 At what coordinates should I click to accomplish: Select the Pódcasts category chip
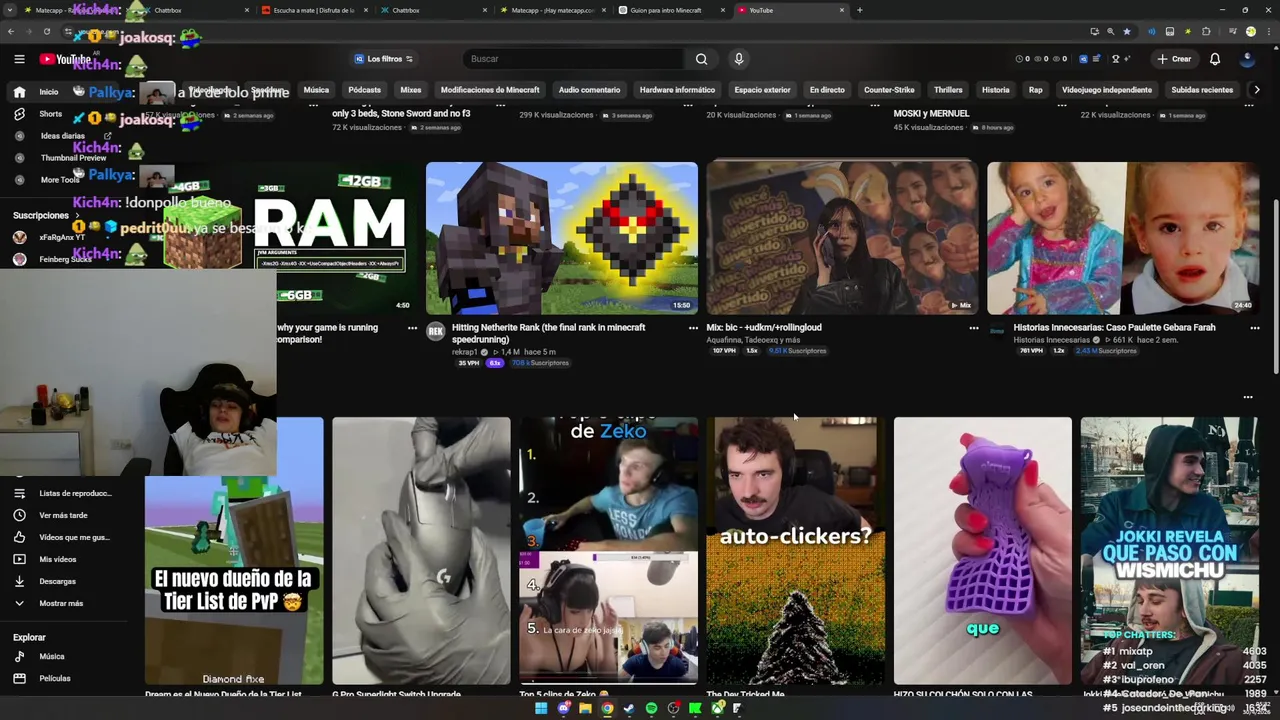coord(364,90)
